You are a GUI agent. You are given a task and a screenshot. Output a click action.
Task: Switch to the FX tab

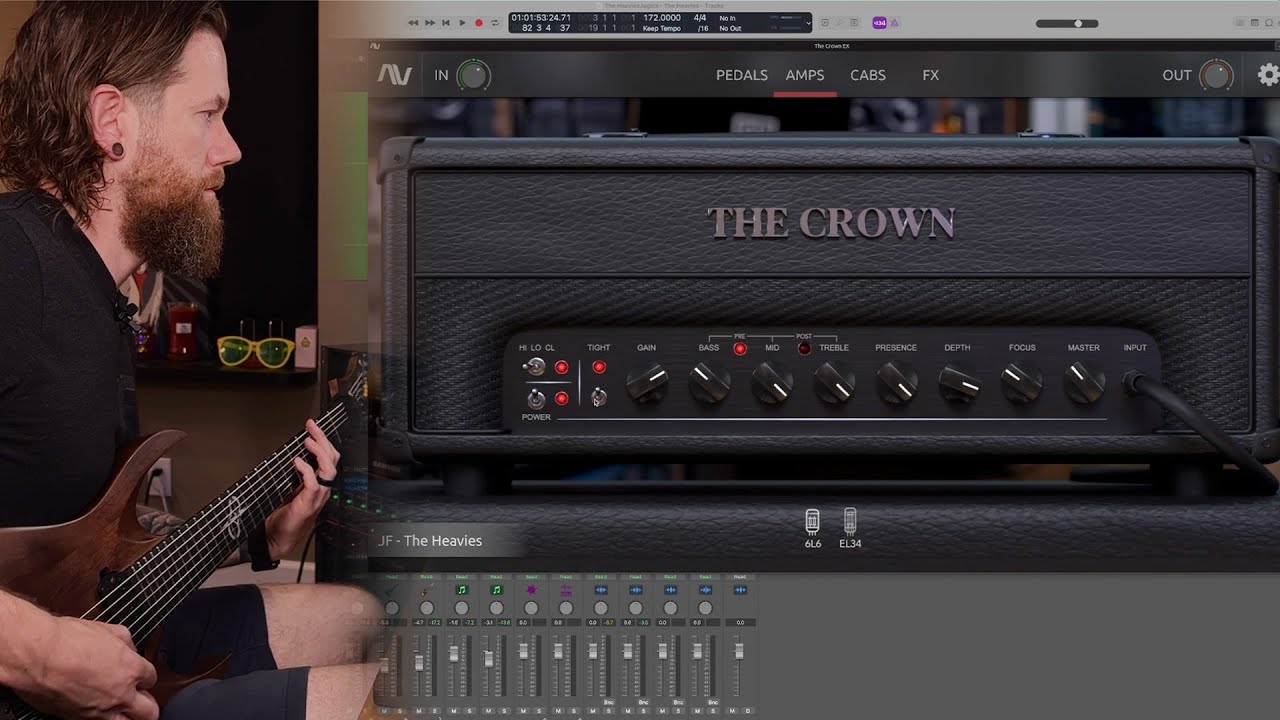click(931, 75)
